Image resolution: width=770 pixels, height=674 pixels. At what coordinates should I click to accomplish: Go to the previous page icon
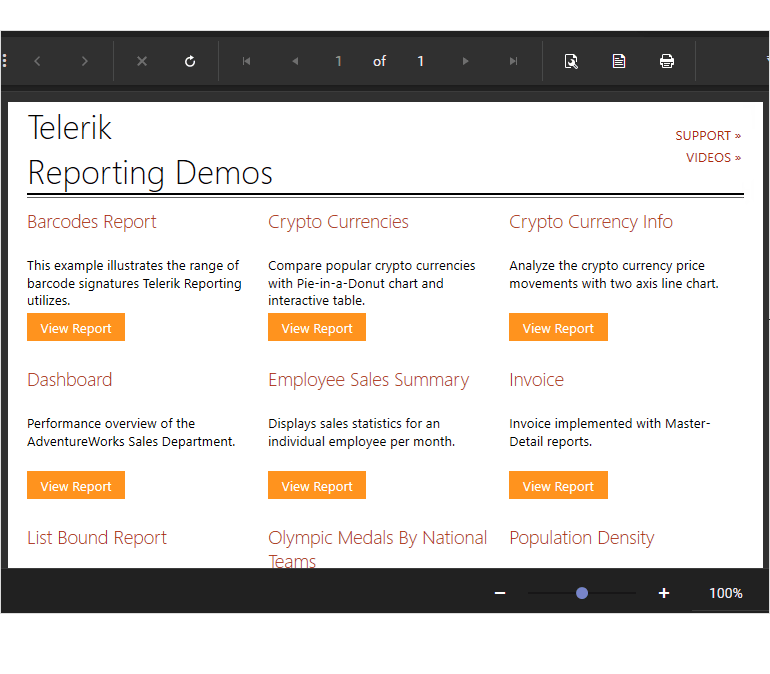pos(295,61)
